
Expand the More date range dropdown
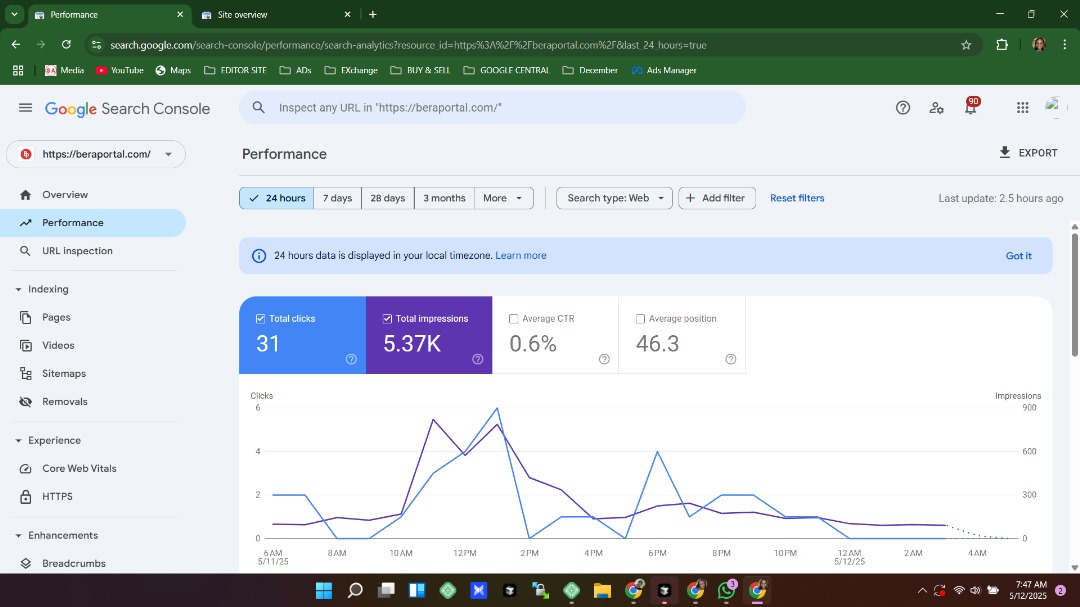(503, 198)
